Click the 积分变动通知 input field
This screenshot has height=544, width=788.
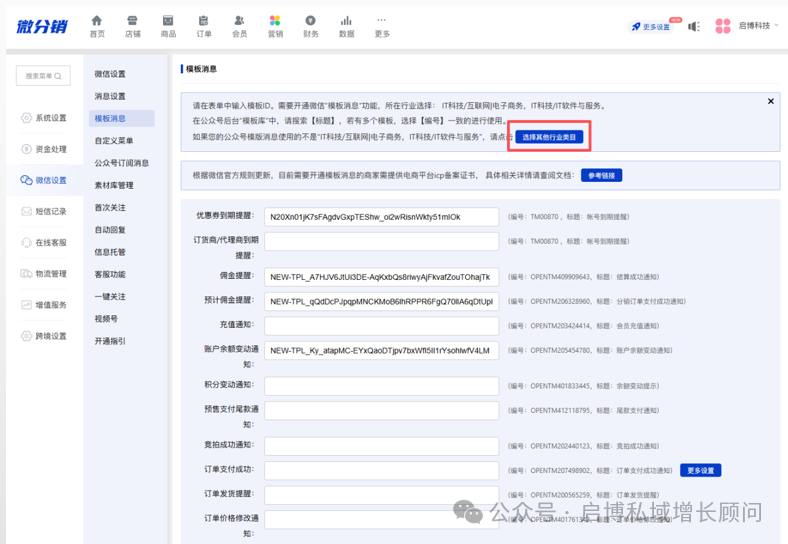(381, 386)
